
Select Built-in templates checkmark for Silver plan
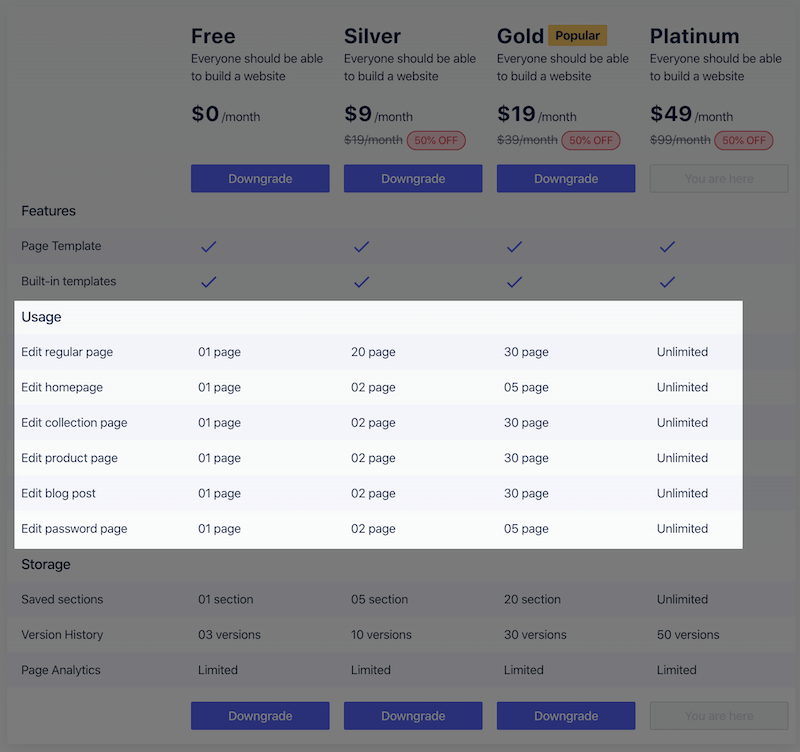362,282
